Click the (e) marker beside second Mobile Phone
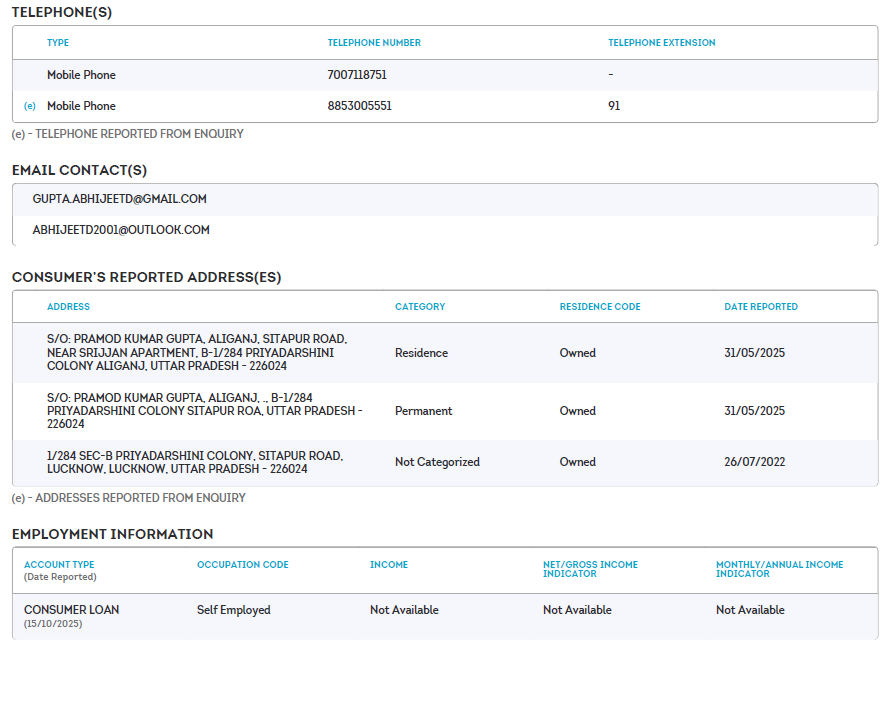The image size is (888, 706). pos(29,106)
